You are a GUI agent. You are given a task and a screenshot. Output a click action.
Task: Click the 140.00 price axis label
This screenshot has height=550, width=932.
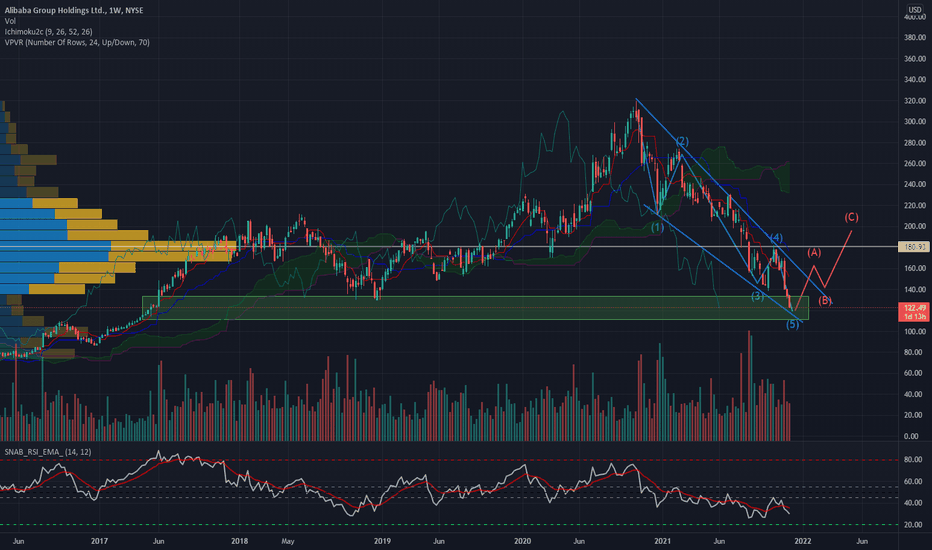pos(915,290)
